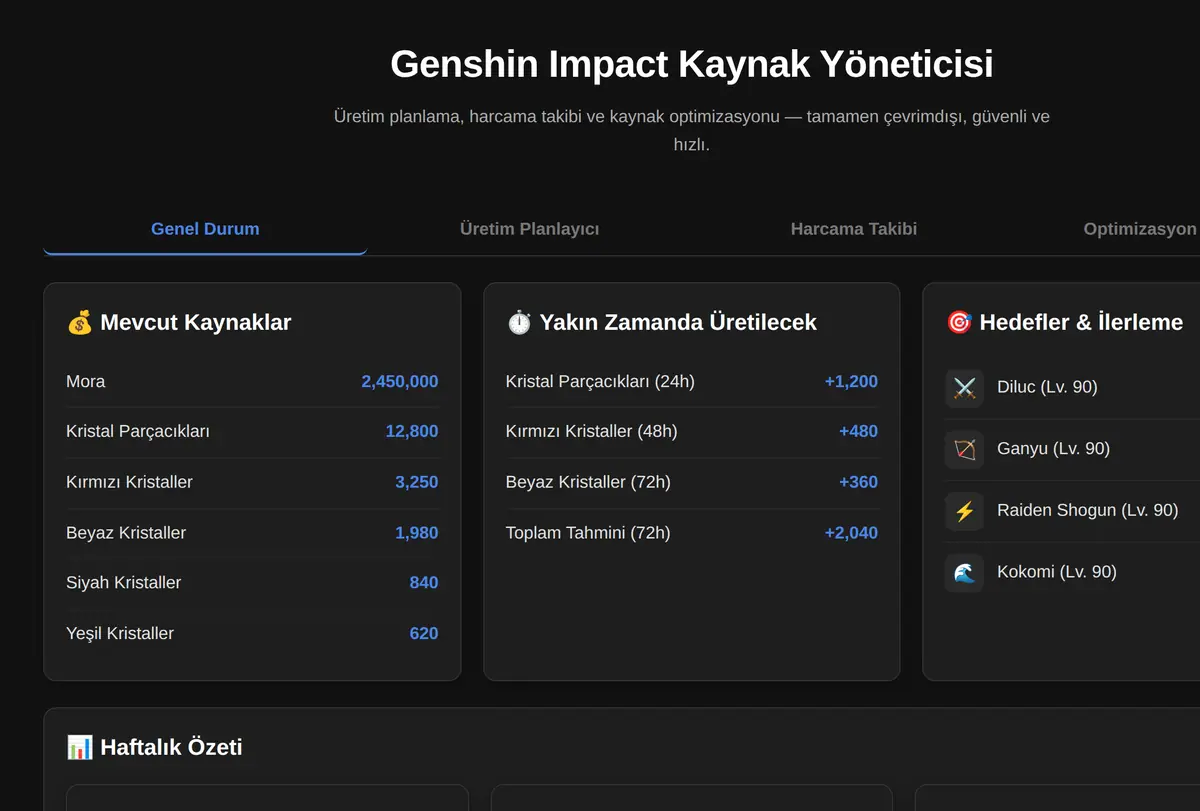Click the Raiden Shogun lightning icon
This screenshot has width=1200, height=811.
coord(964,511)
